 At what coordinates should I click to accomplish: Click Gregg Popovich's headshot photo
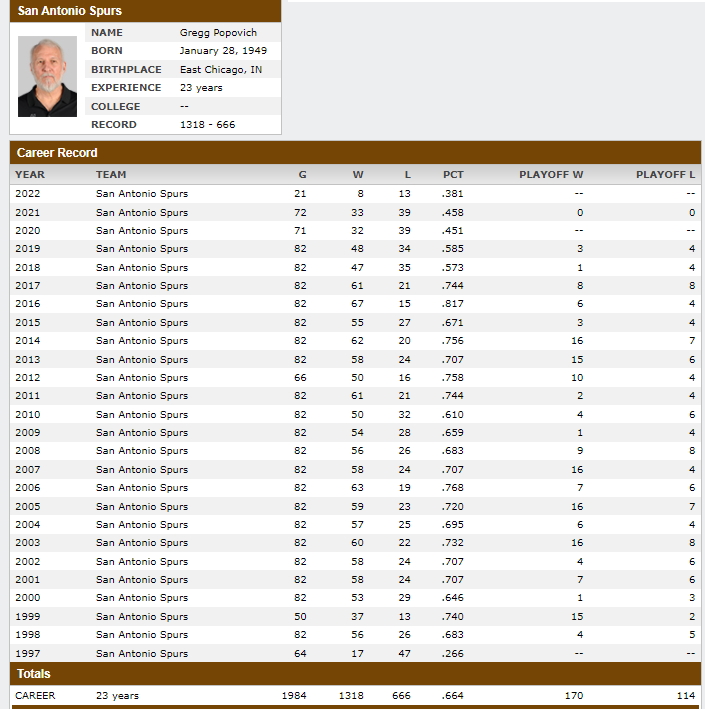47,76
